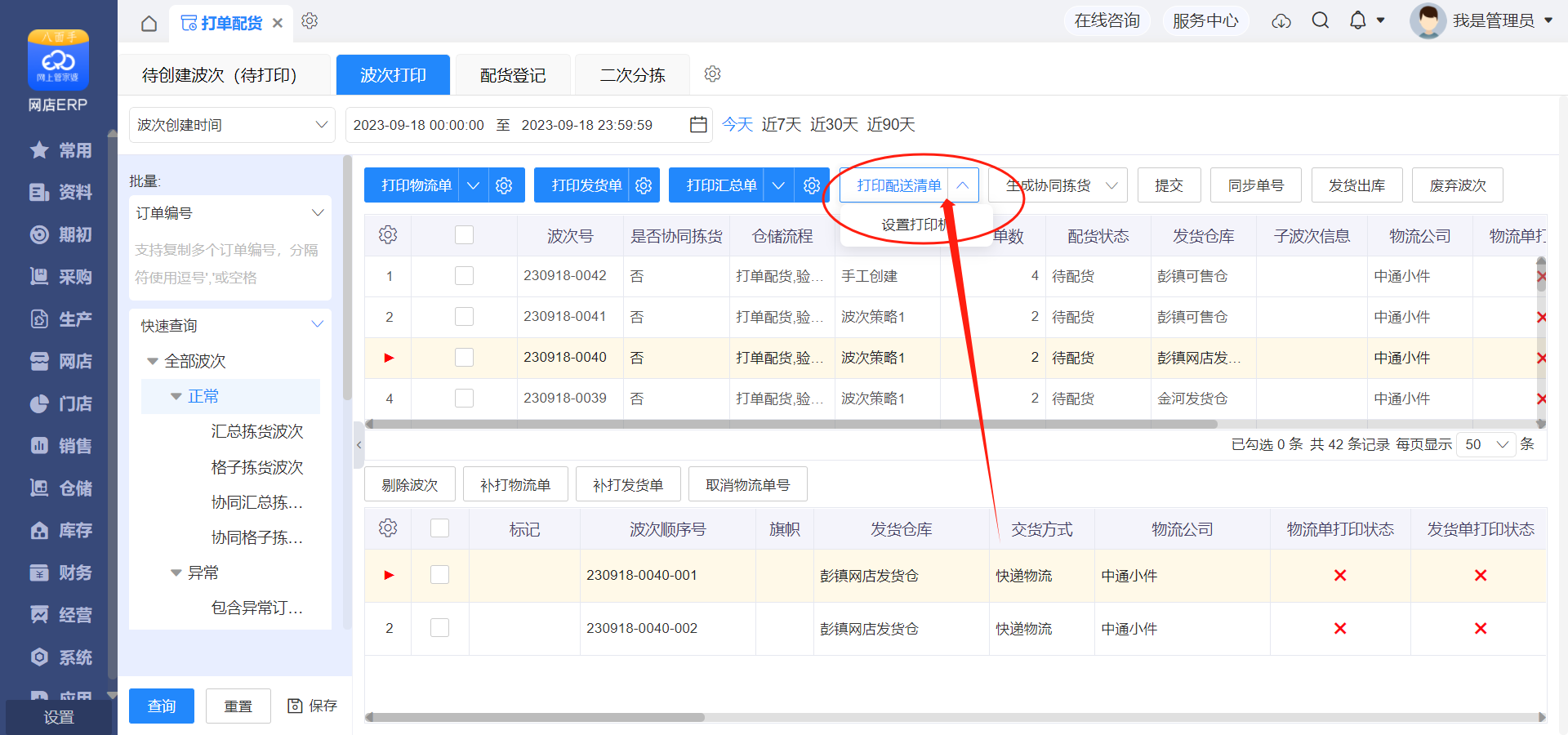Open 销售 sidebar section
Screen dimensions: 1568x735
tap(60, 446)
